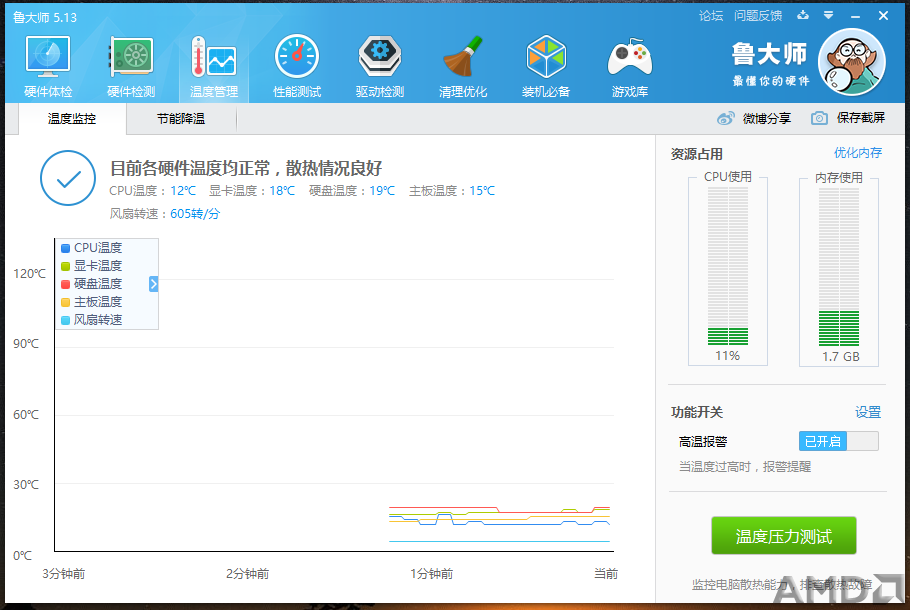The width and height of the screenshot is (910, 610).
Task: Click the 硬盘温度 red legend swatch
Action: [66, 284]
